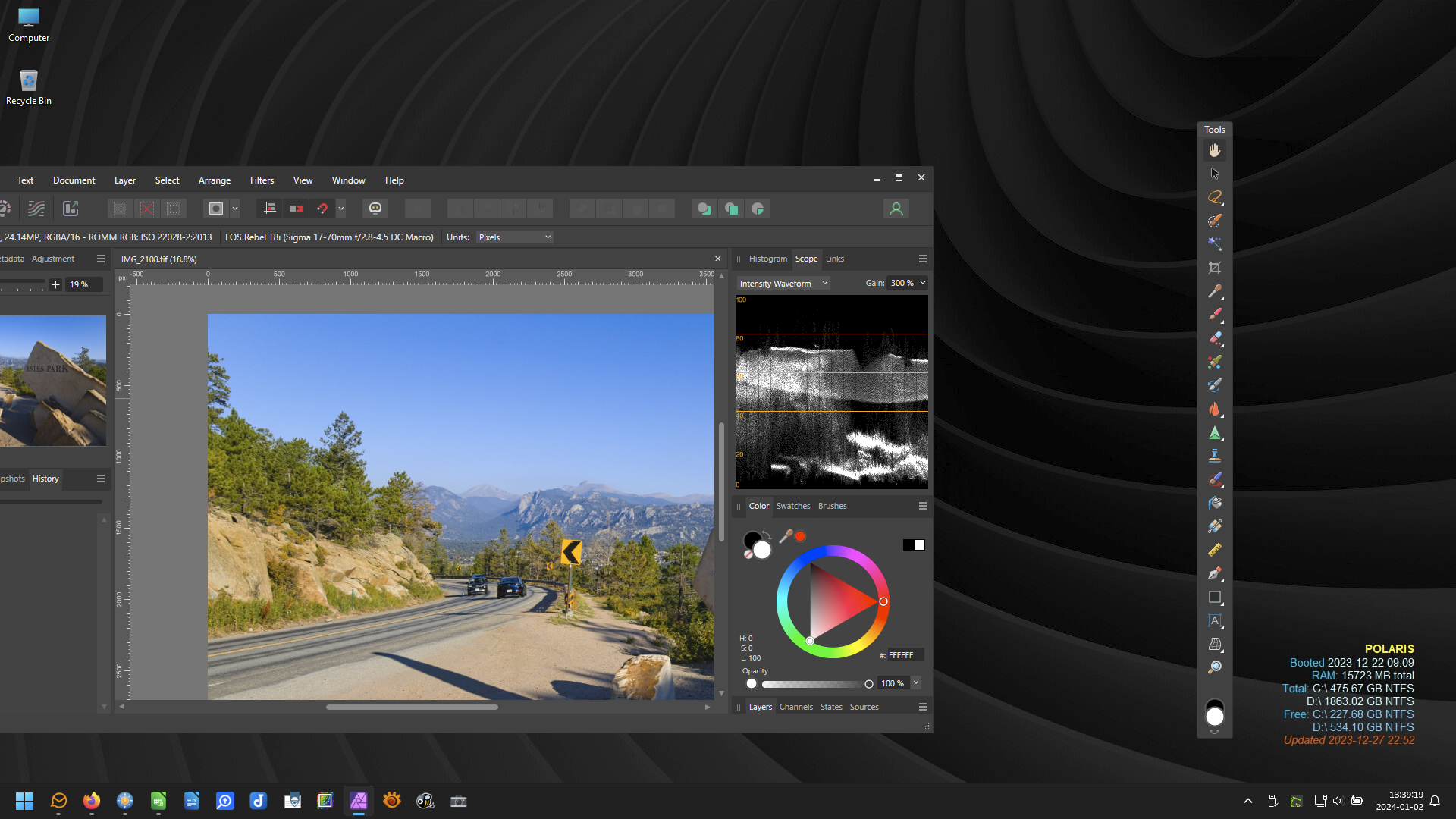Select the Clone Stamp tool
Viewport: 1456px width, 819px height.
[1214, 456]
